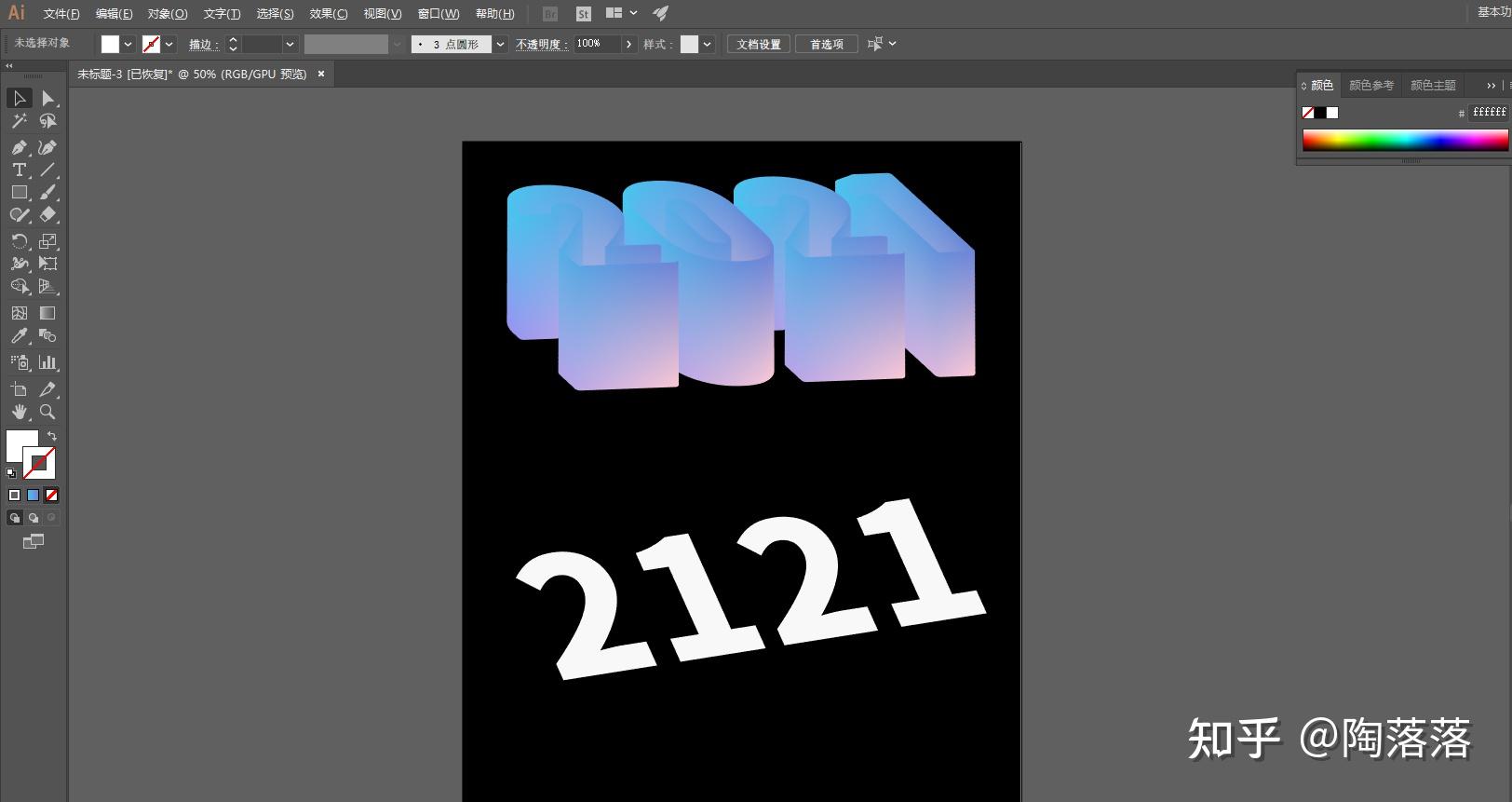
Task: Select the Warp (Width) tool
Action: click(x=20, y=264)
